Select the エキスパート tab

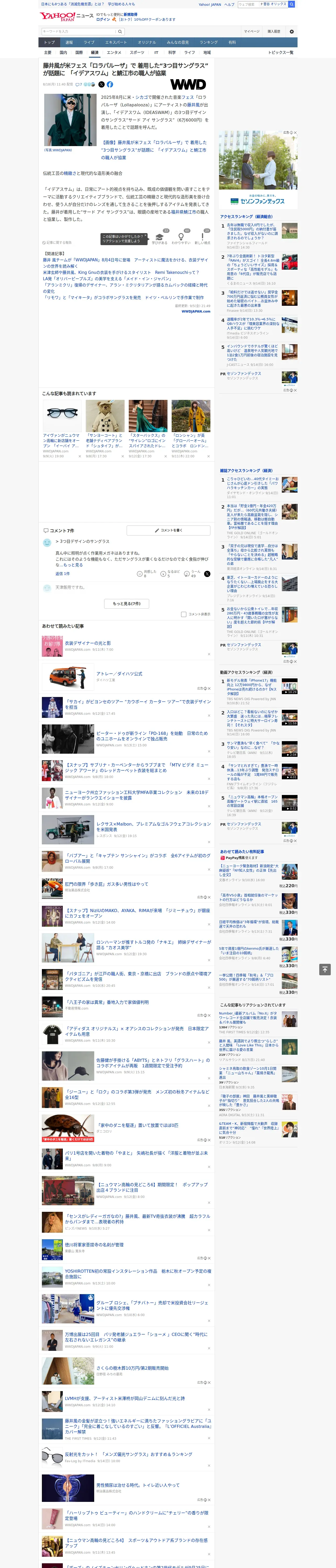pyautogui.click(x=116, y=43)
